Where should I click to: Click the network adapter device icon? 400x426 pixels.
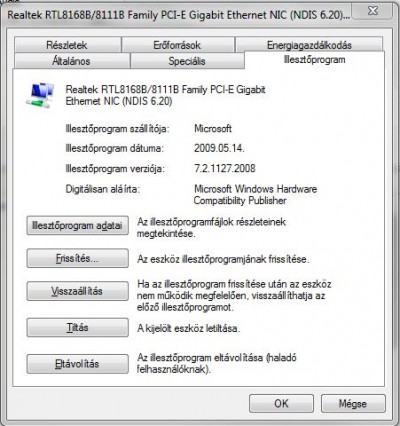pyautogui.click(x=40, y=95)
